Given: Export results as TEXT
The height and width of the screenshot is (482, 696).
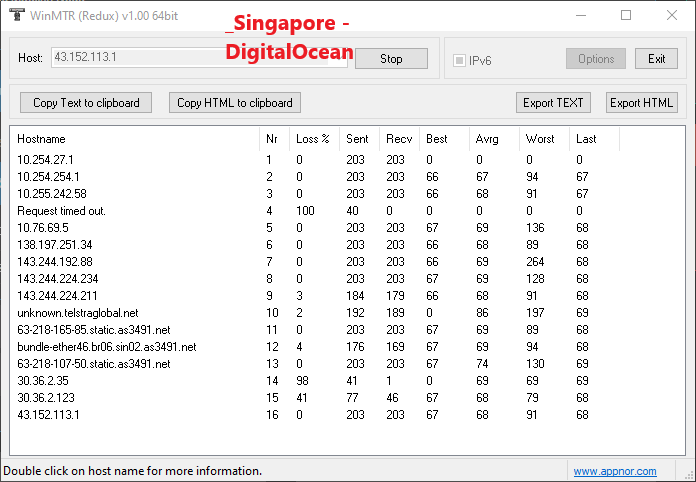Looking at the screenshot, I should (553, 103).
